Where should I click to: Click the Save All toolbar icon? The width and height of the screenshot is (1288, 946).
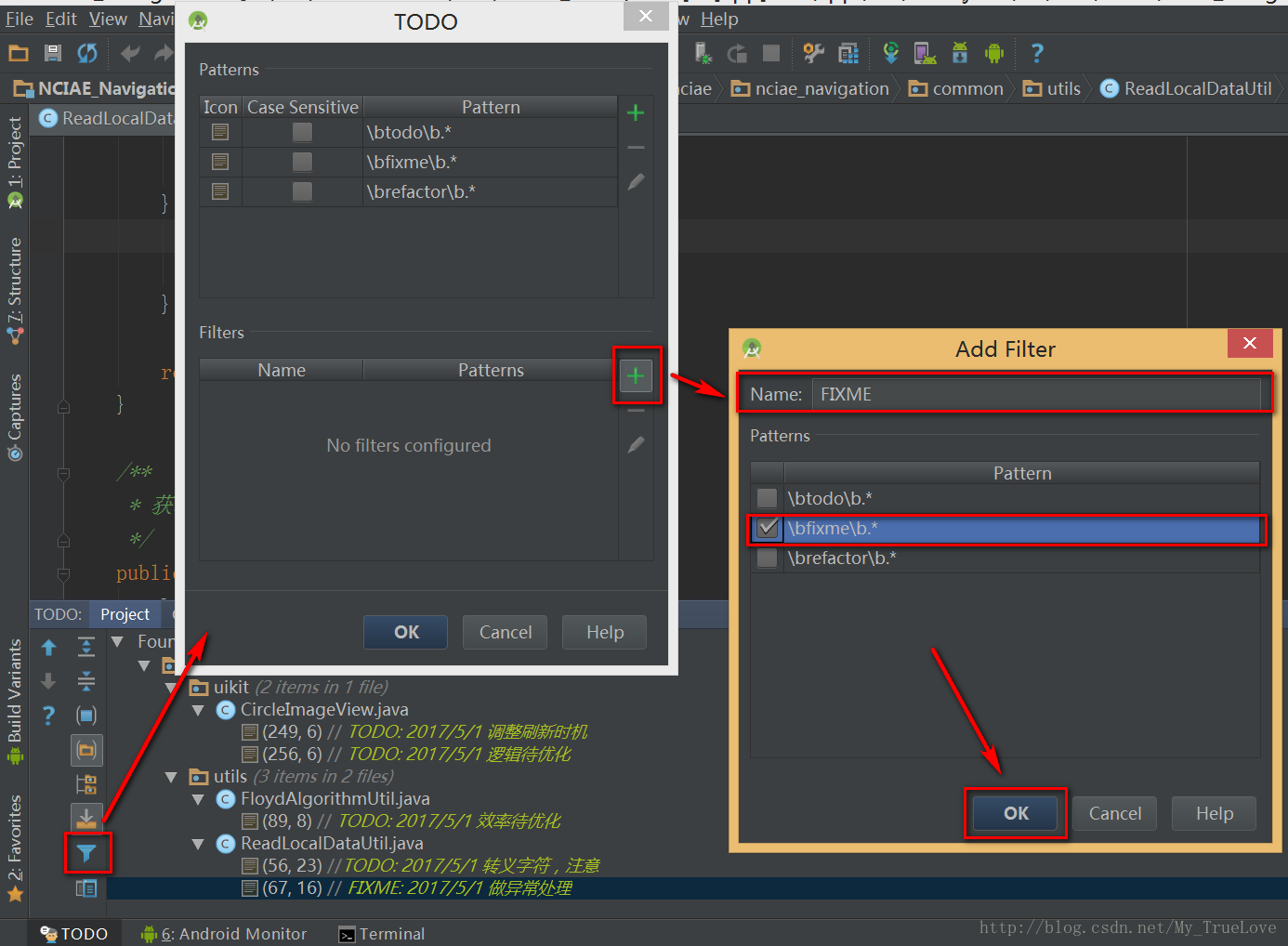click(53, 53)
